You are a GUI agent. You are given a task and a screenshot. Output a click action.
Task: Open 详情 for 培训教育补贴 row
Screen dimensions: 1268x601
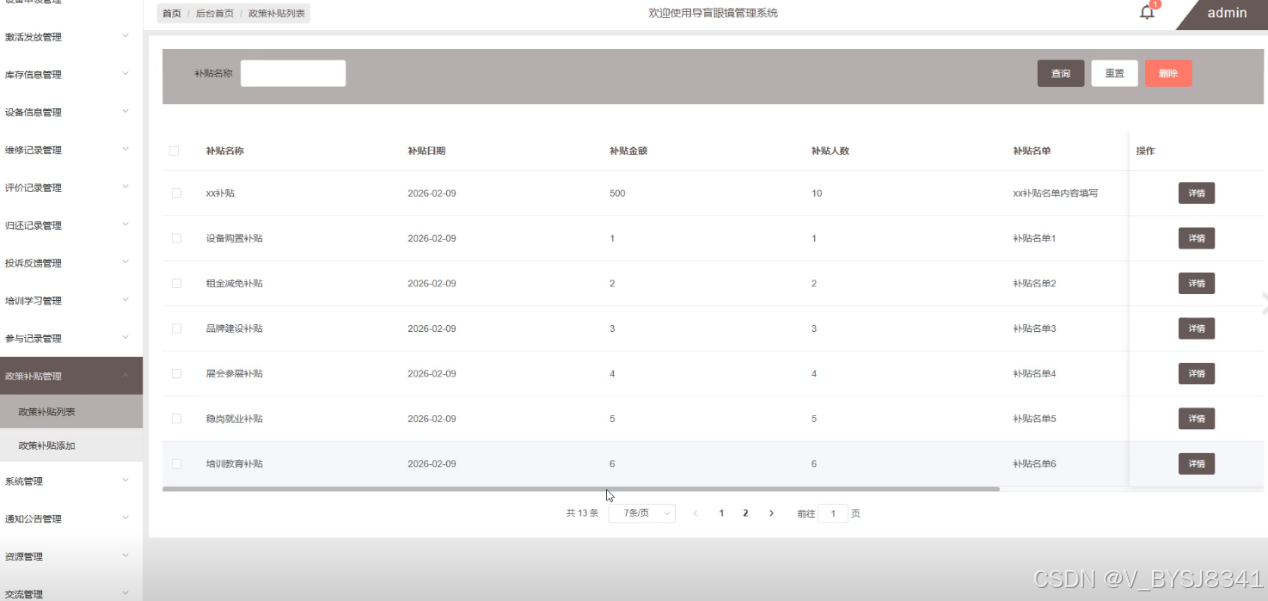1196,464
